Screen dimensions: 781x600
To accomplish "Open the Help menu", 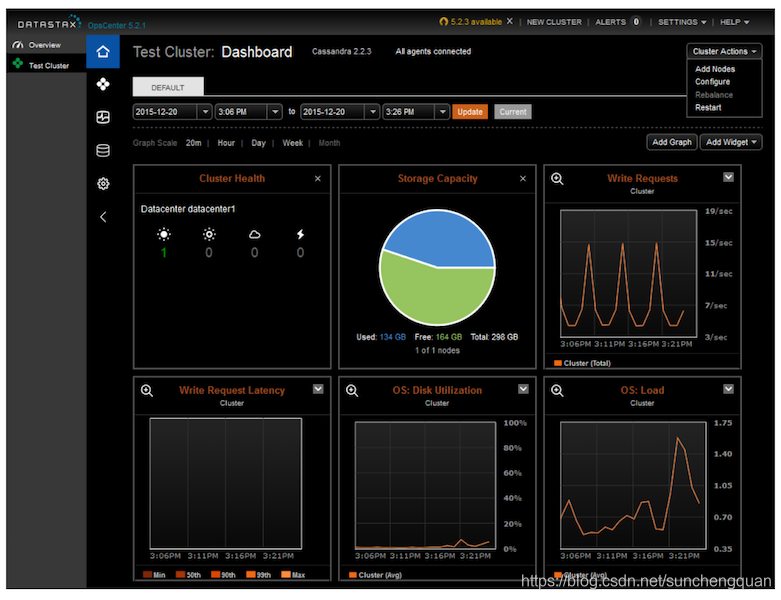I will click(734, 22).
